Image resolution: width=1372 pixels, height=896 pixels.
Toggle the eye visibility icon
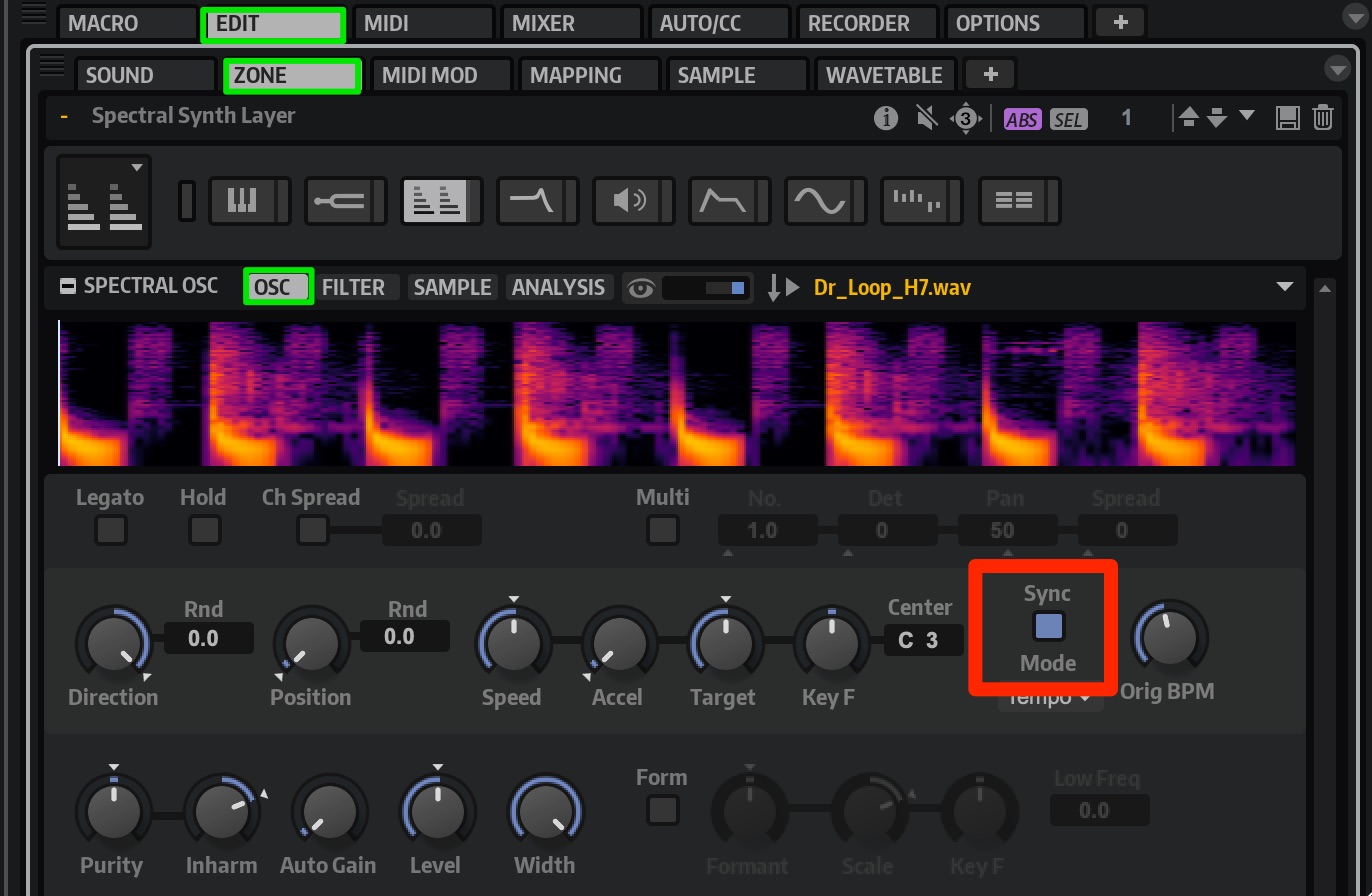(x=640, y=289)
